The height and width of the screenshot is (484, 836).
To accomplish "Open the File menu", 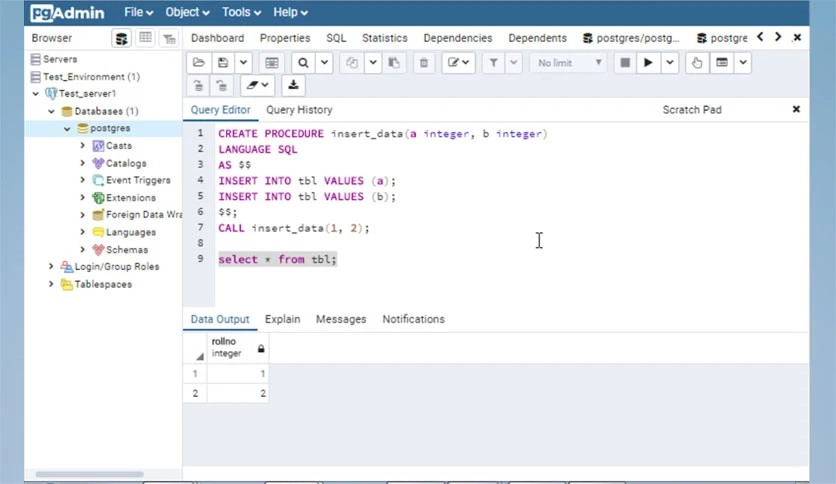I will coord(139,12).
